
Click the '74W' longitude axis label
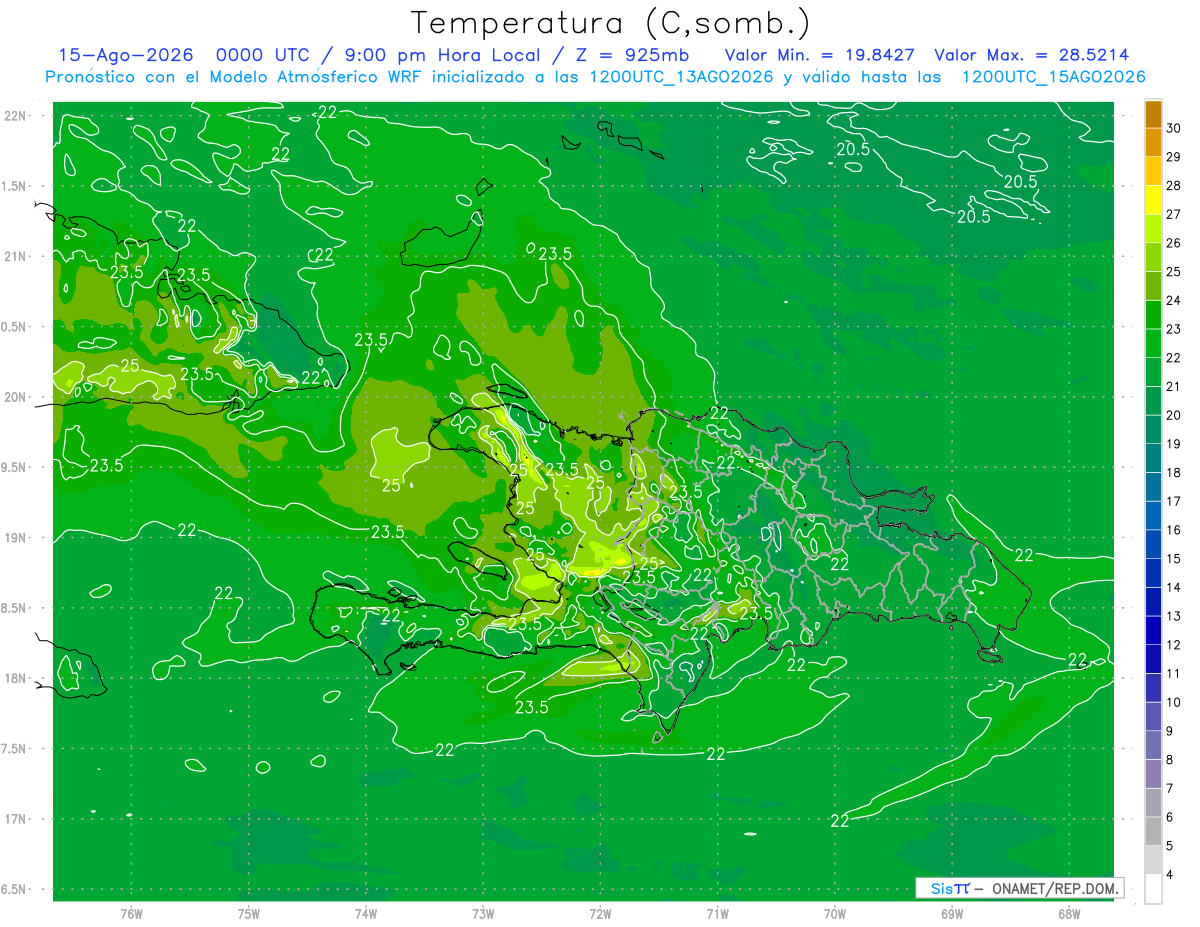(x=366, y=914)
